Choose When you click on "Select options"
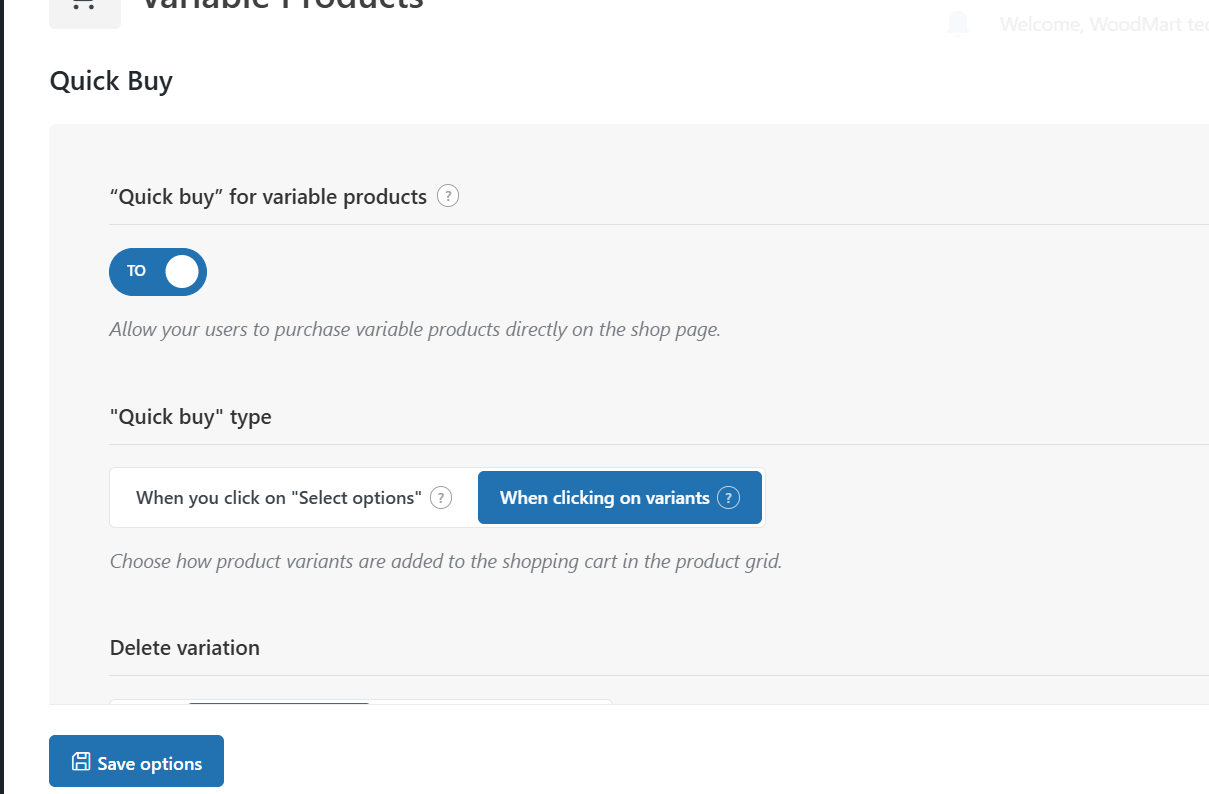Viewport: 1209px width, 794px height. [x=294, y=498]
